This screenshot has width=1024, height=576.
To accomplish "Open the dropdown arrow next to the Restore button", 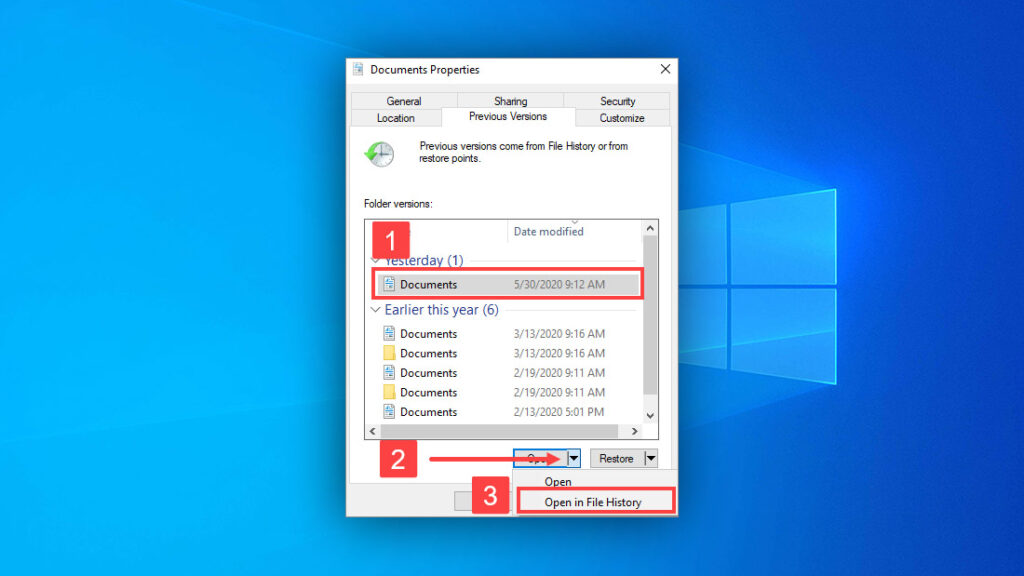I will coord(649,457).
